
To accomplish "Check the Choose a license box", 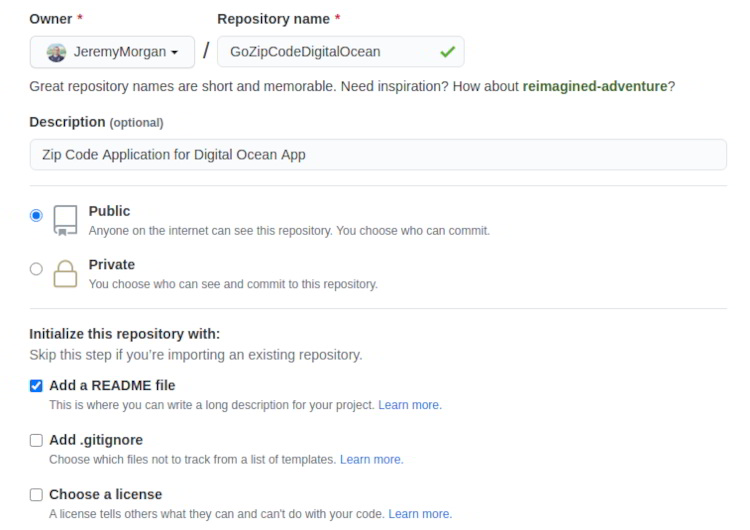I will coord(36,495).
